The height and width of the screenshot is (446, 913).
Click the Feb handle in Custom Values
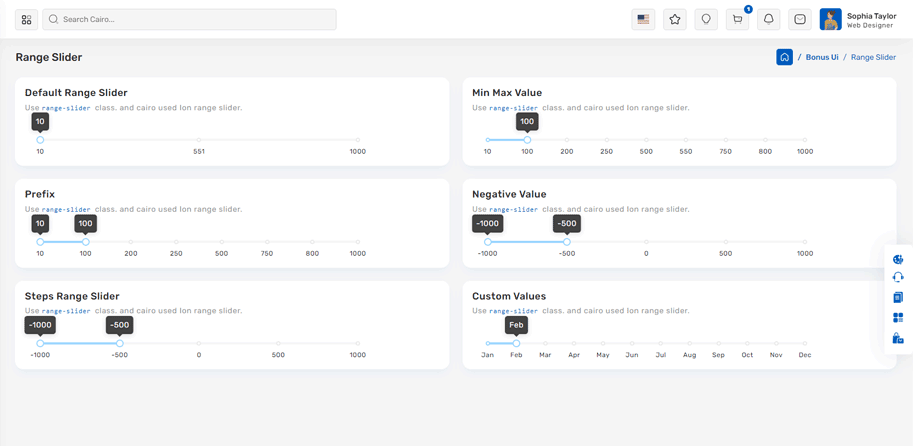point(516,343)
